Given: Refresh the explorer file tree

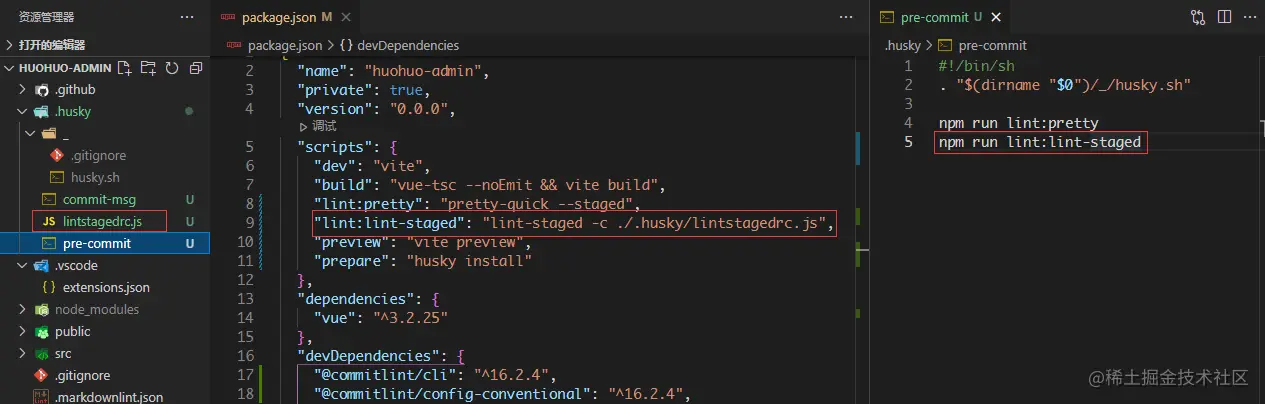Looking at the screenshot, I should tap(172, 68).
